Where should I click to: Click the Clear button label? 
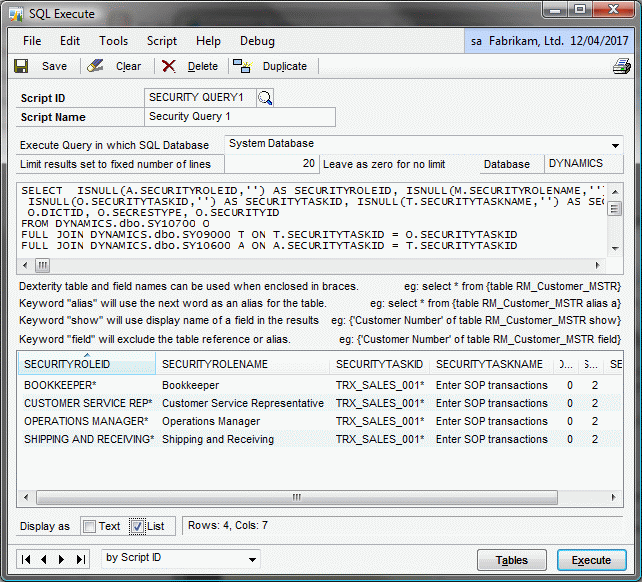coord(128,66)
